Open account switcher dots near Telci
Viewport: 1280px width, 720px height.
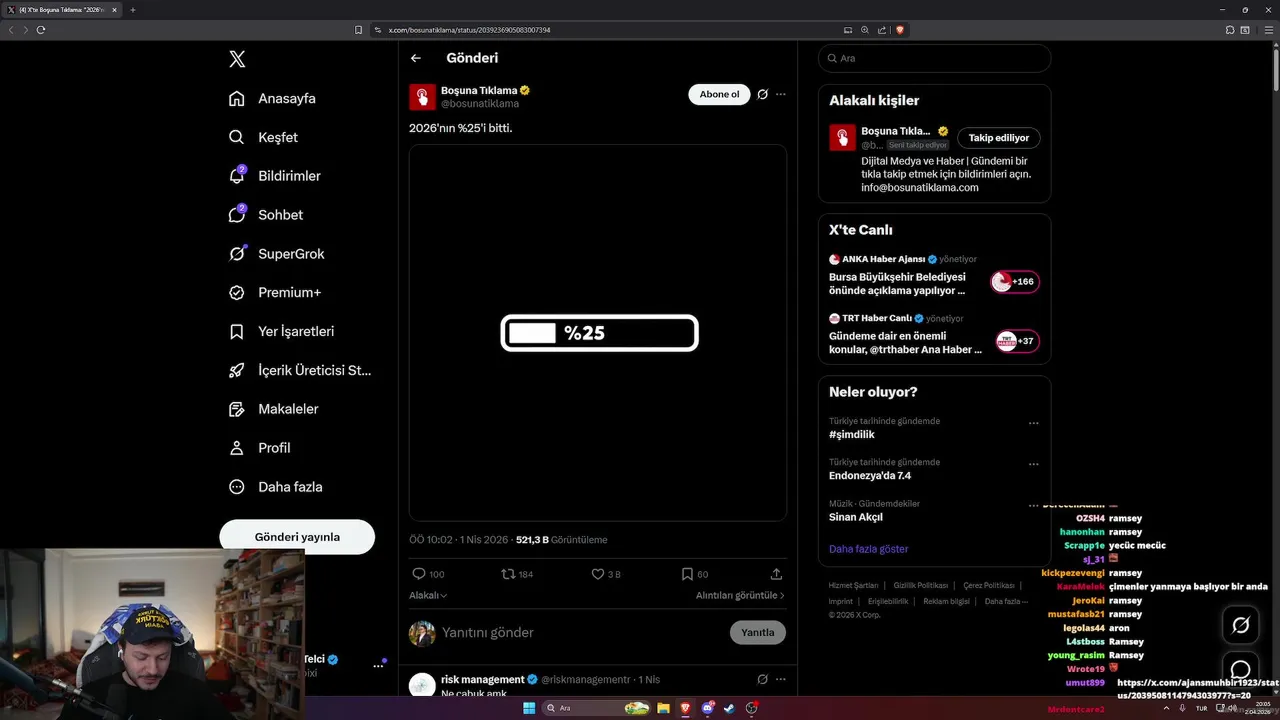pyautogui.click(x=379, y=665)
